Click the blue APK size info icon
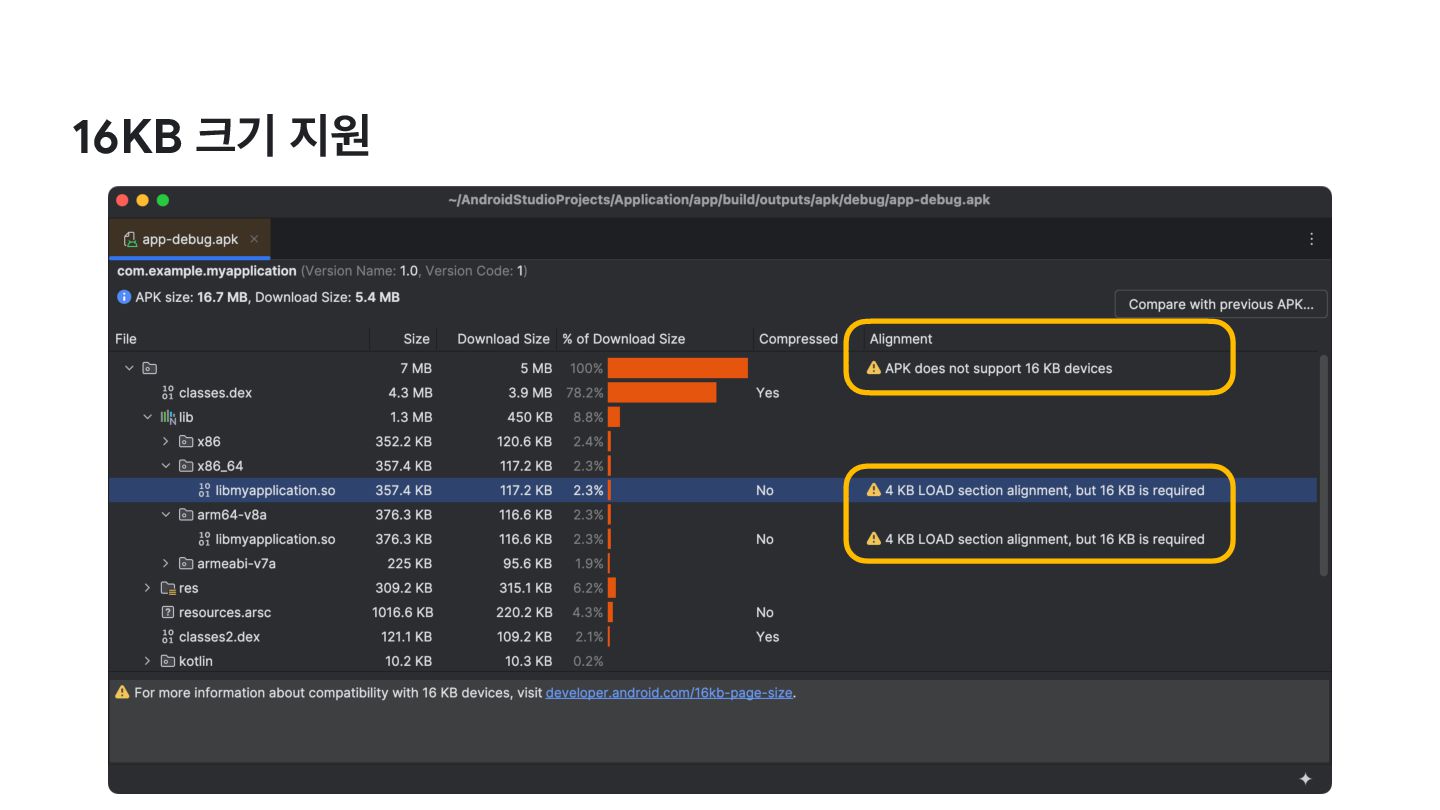The image size is (1440, 810). [x=124, y=297]
